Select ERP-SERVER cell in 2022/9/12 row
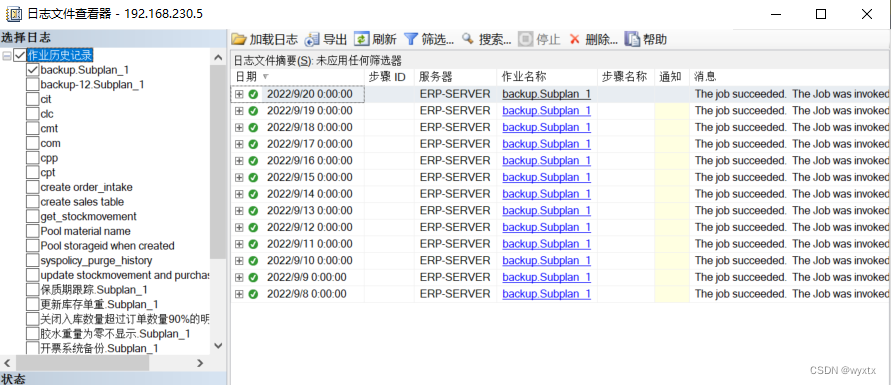The width and height of the screenshot is (891, 385). pos(456,228)
